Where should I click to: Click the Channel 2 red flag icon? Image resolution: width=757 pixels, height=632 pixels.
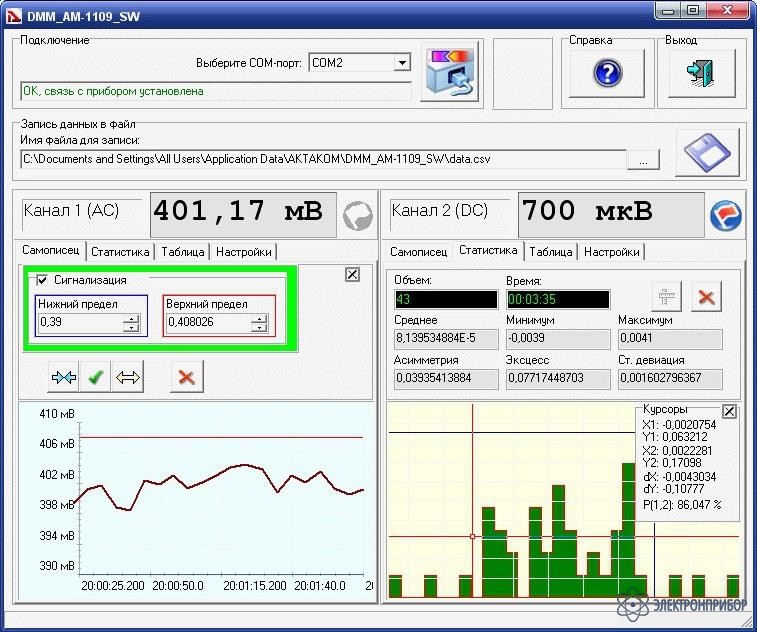tap(724, 215)
